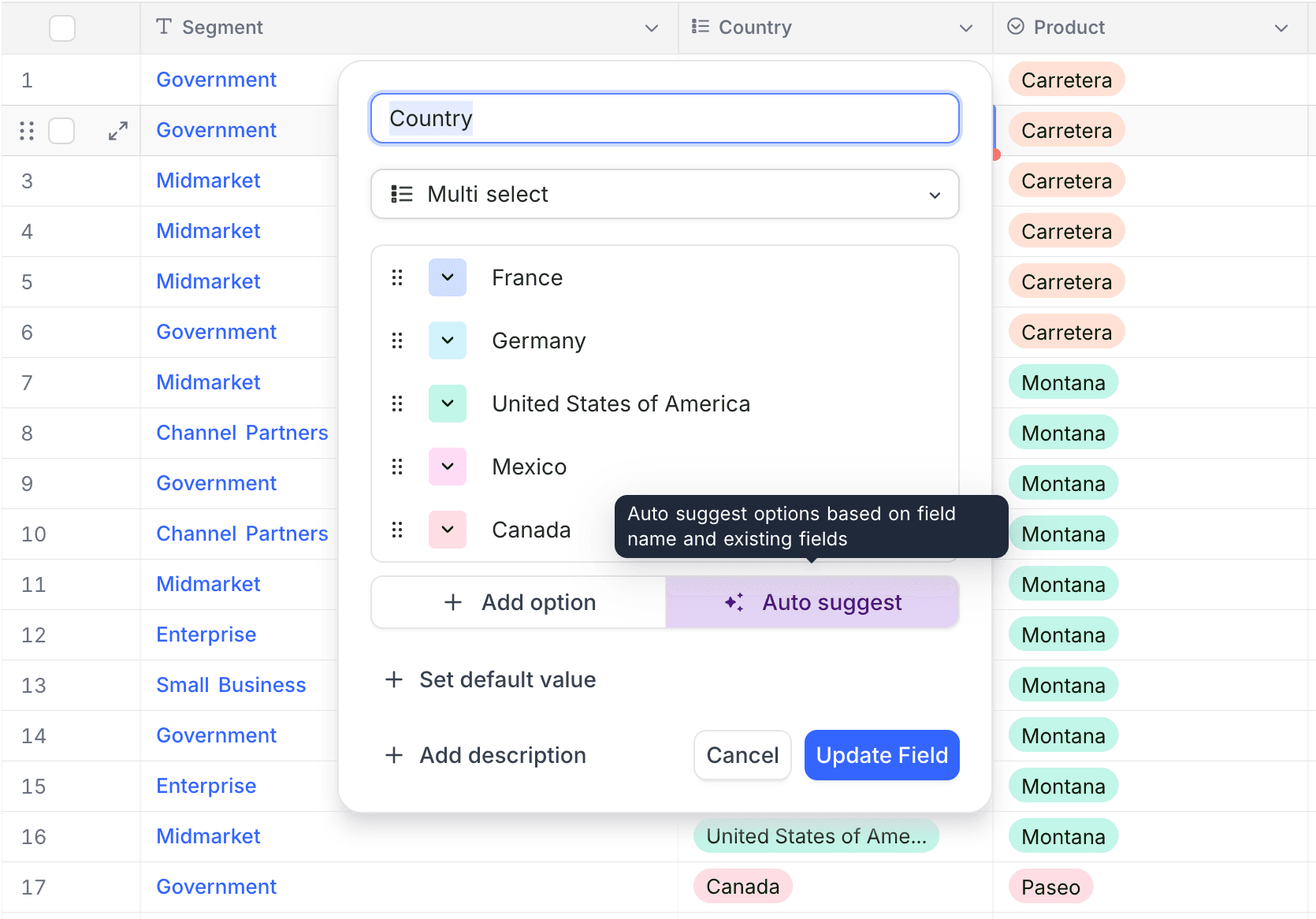This screenshot has height=919, width=1316.
Task: Click the plus icon for Add description
Action: 394,755
